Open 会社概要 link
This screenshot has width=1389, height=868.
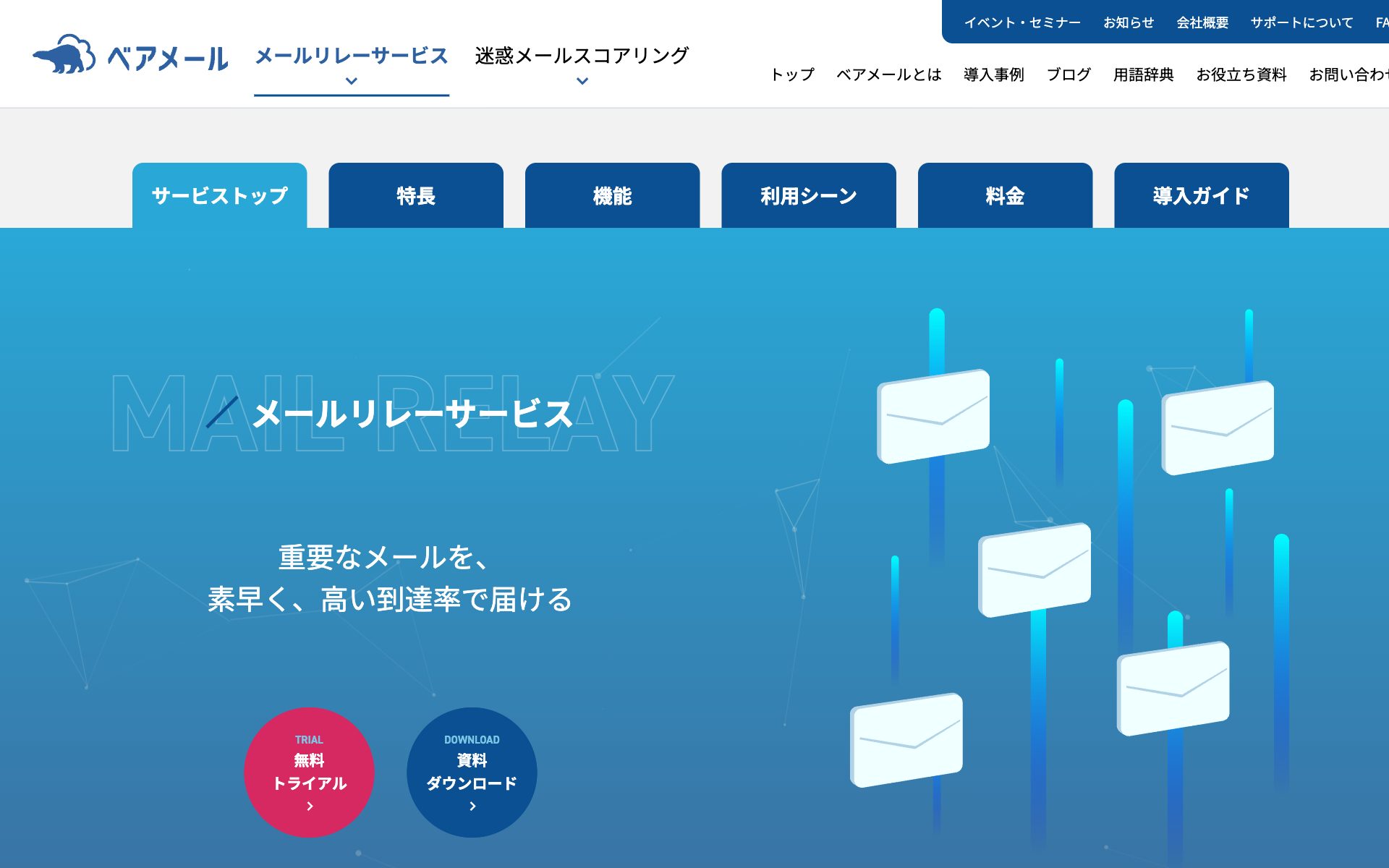coord(1202,22)
